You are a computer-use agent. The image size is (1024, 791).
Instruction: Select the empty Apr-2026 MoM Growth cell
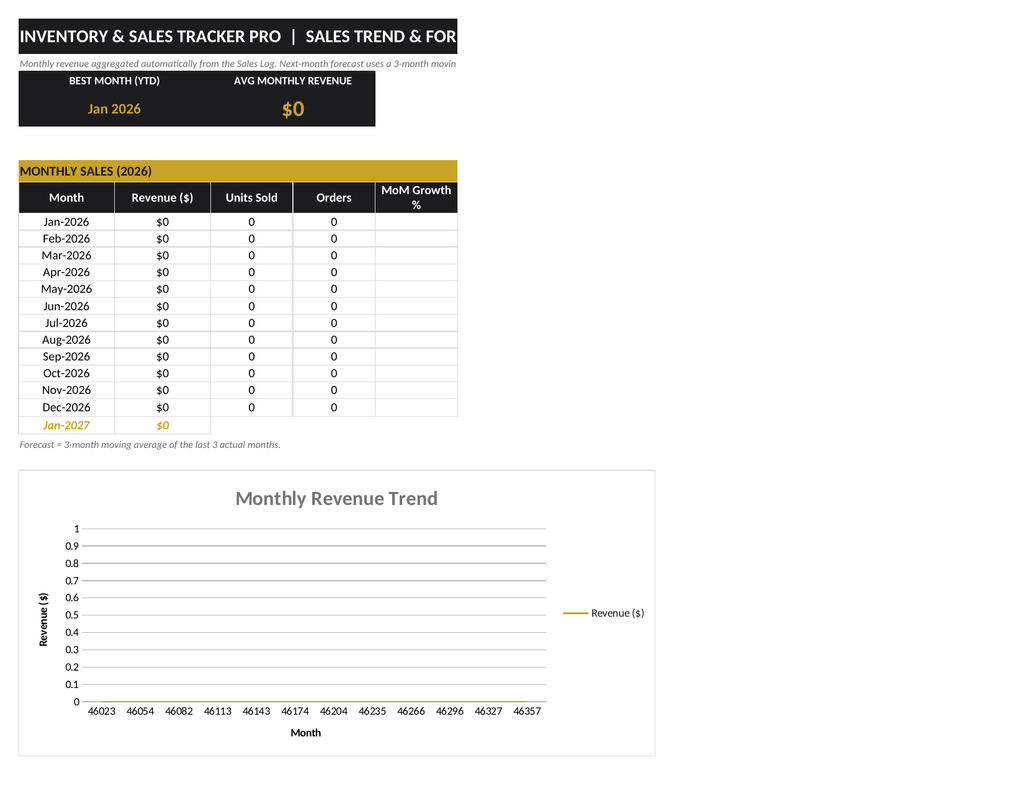pos(416,272)
